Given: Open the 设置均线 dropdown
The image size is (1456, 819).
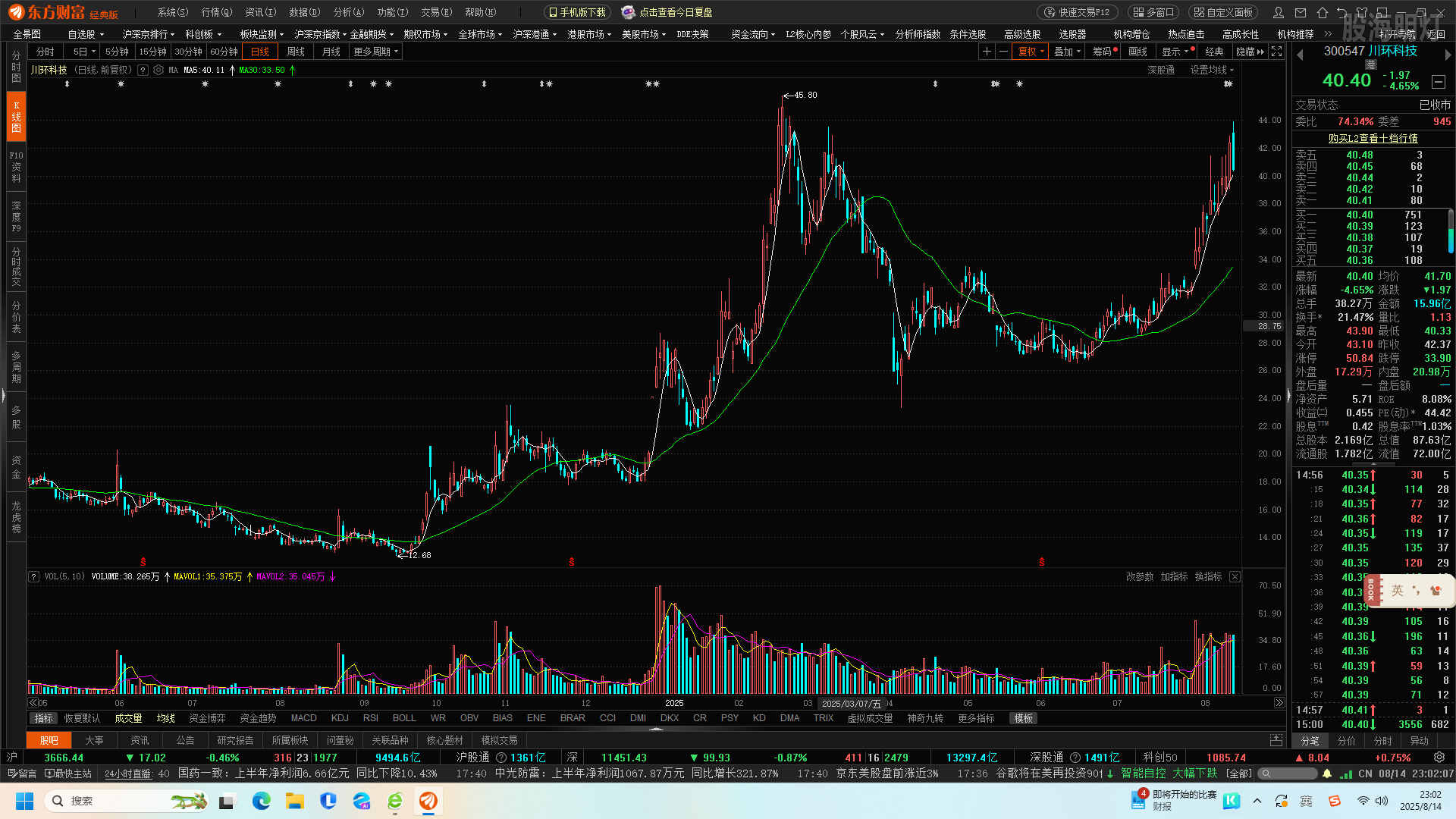Looking at the screenshot, I should [x=1212, y=70].
